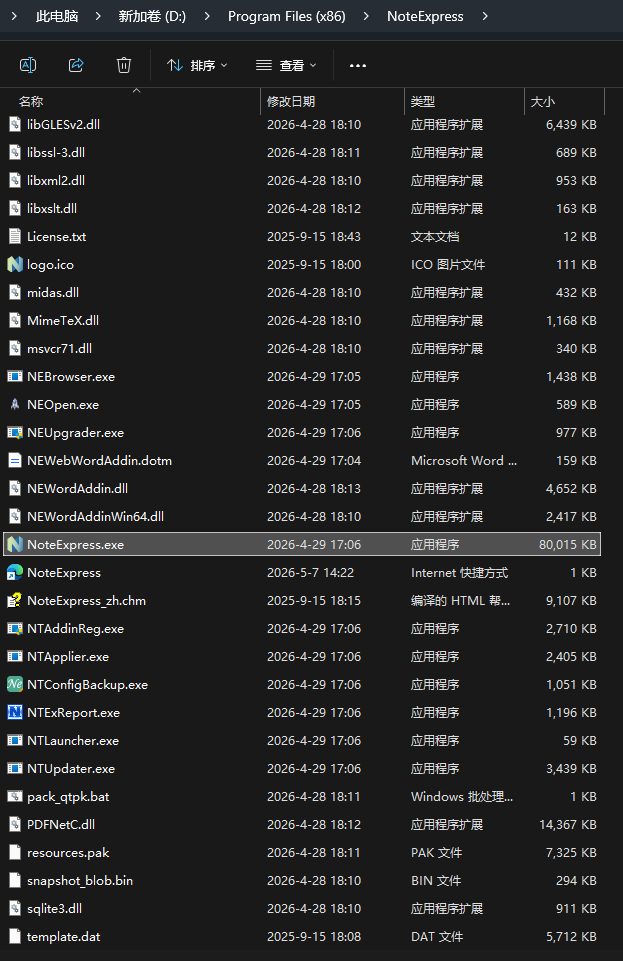Image resolution: width=623 pixels, height=961 pixels.
Task: Select the PDFNetC.dll icon
Action: pos(15,825)
